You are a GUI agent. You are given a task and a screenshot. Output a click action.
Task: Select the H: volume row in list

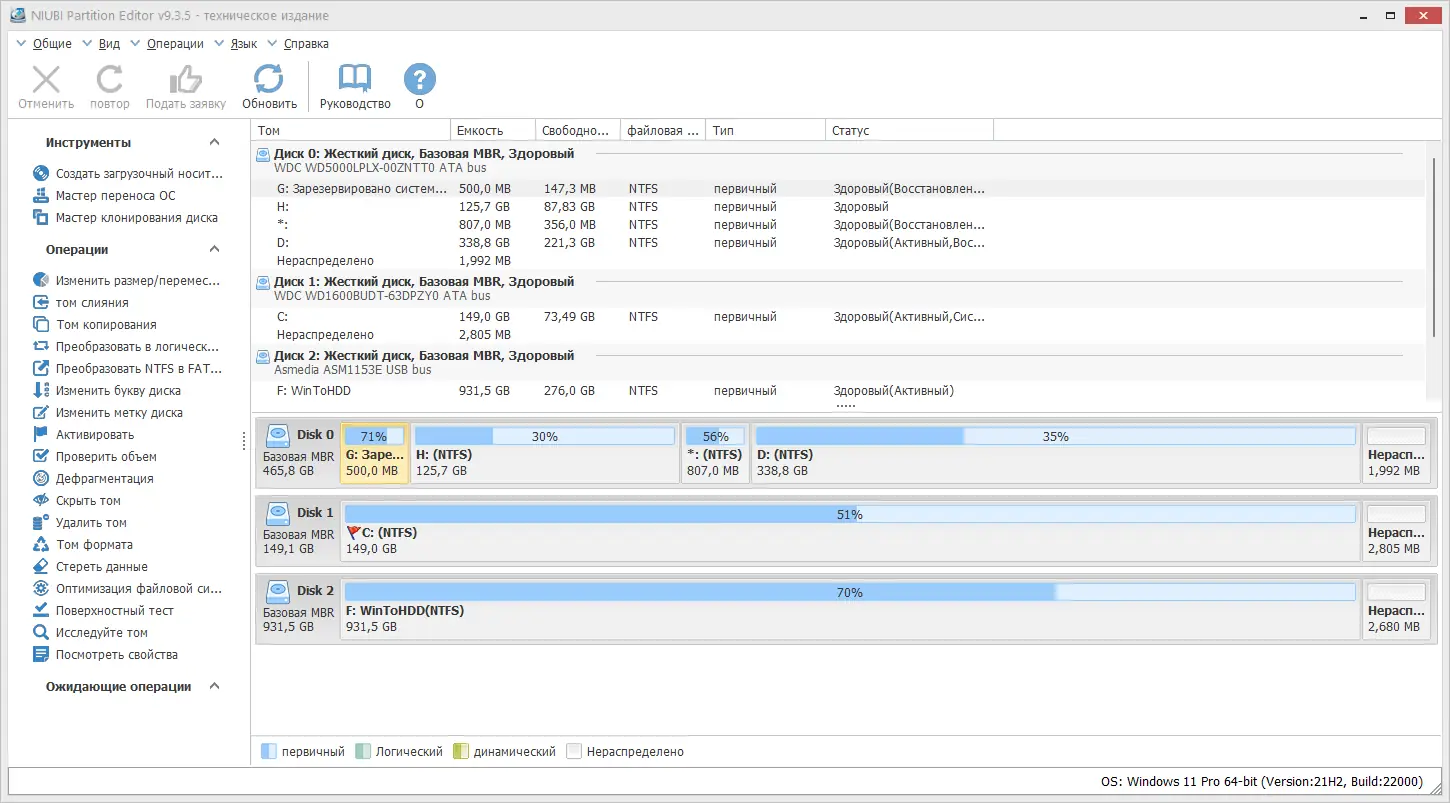point(840,207)
